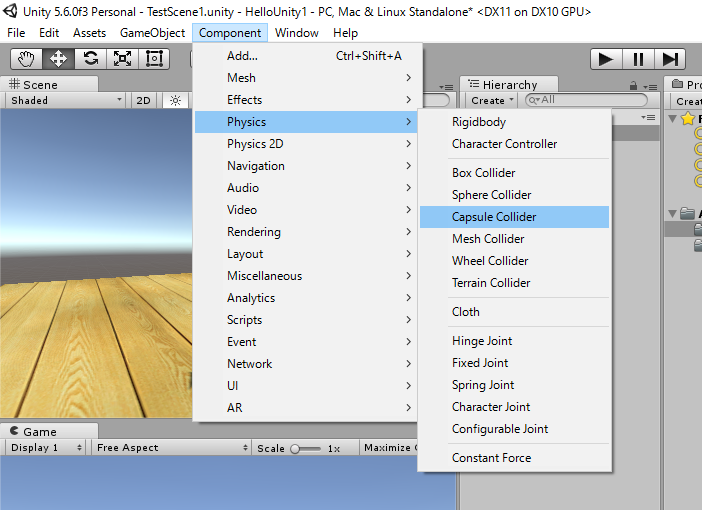Click the Unity logo in title bar
This screenshot has height=510, width=702.
10,11
